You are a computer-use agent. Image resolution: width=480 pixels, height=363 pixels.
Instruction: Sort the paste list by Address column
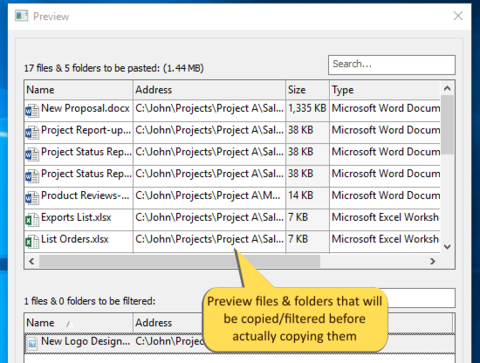point(209,90)
